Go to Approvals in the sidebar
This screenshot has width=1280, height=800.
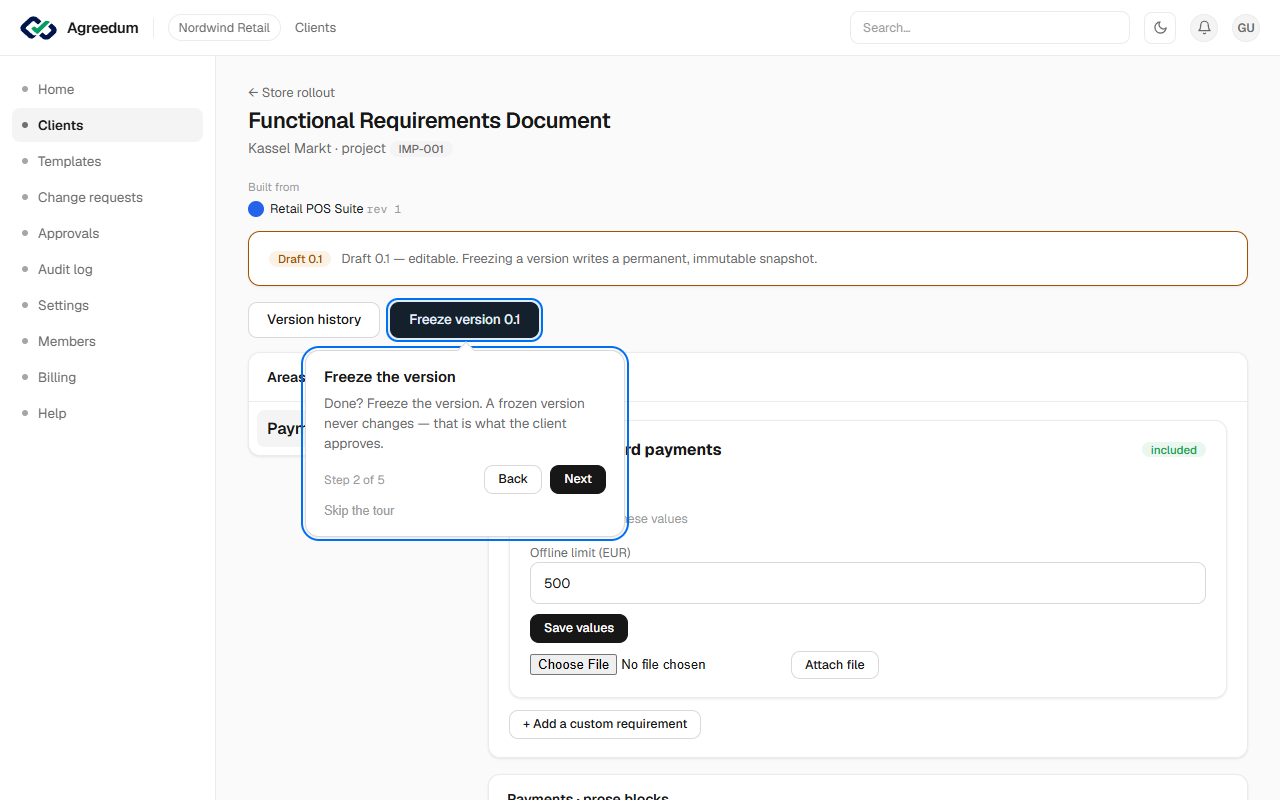[107, 233]
